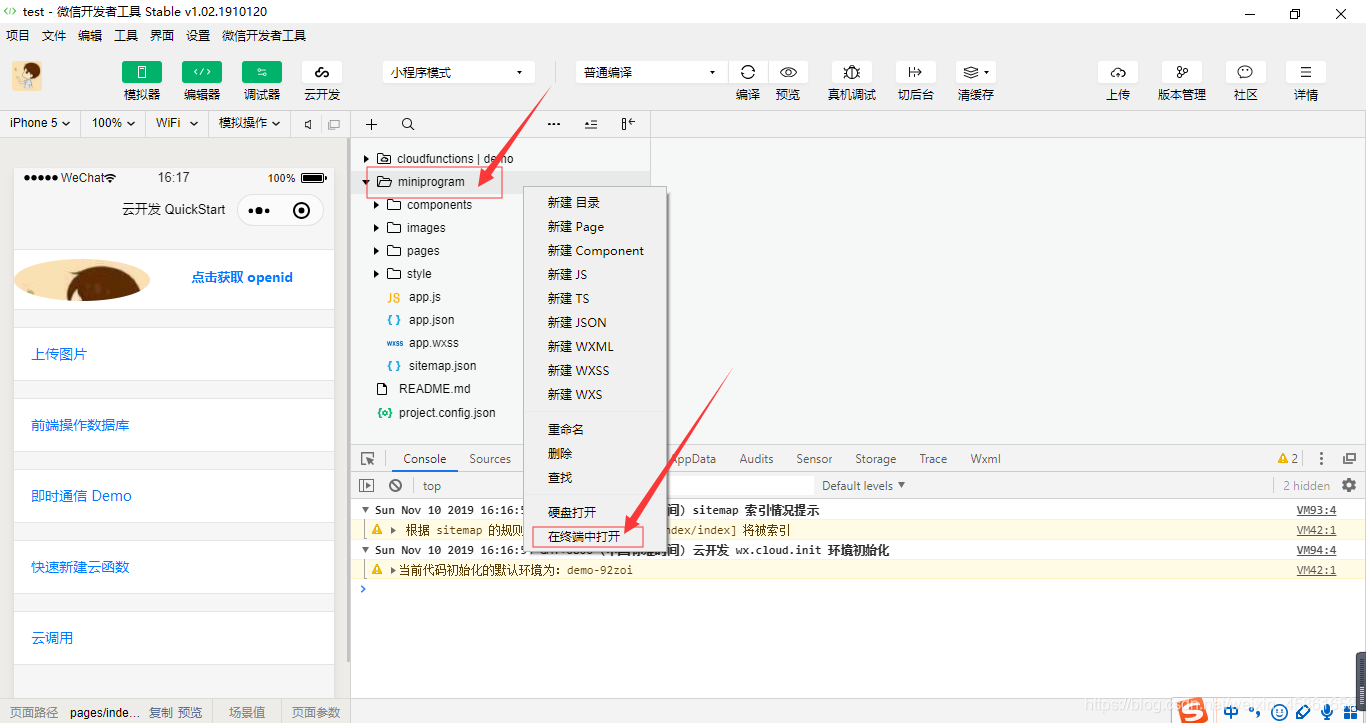Image resolution: width=1366 pixels, height=723 pixels.
Task: Click 点击获取 openid link
Action: 242,278
